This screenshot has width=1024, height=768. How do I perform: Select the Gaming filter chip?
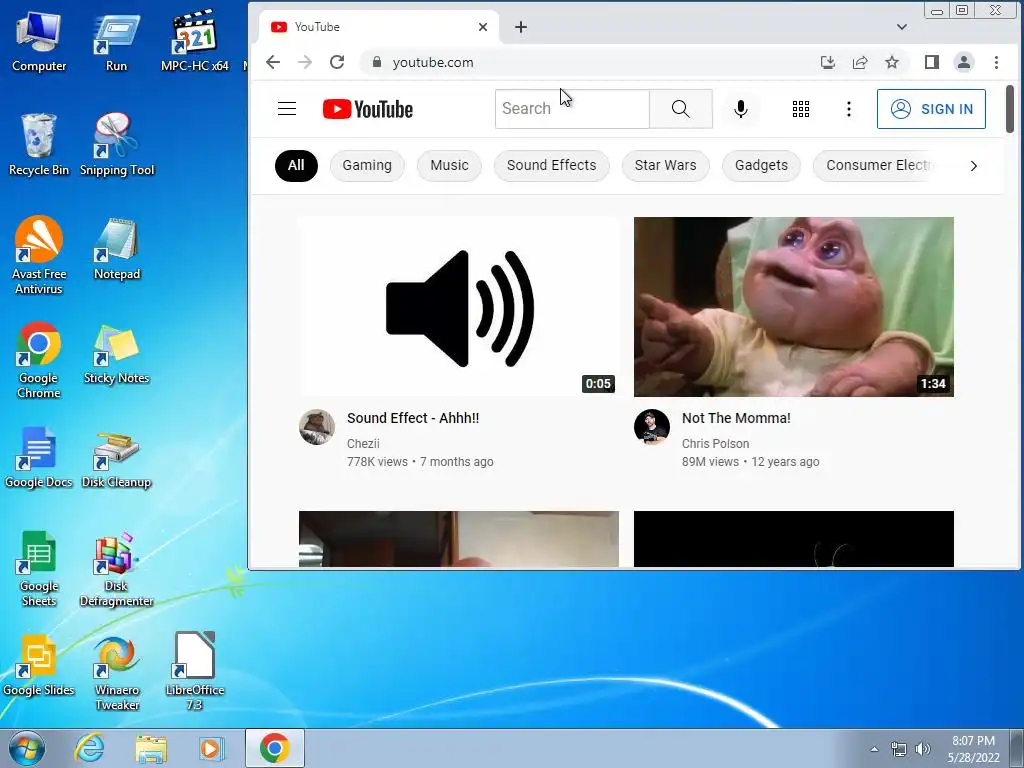367,165
